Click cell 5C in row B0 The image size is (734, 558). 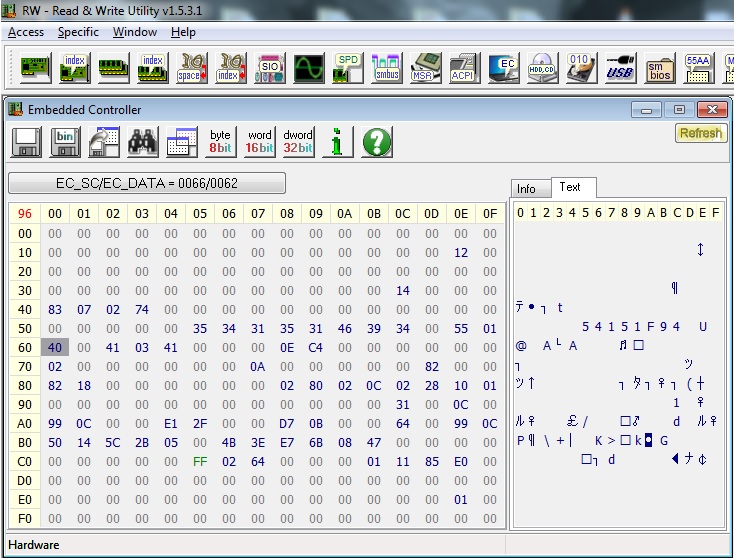(113, 442)
